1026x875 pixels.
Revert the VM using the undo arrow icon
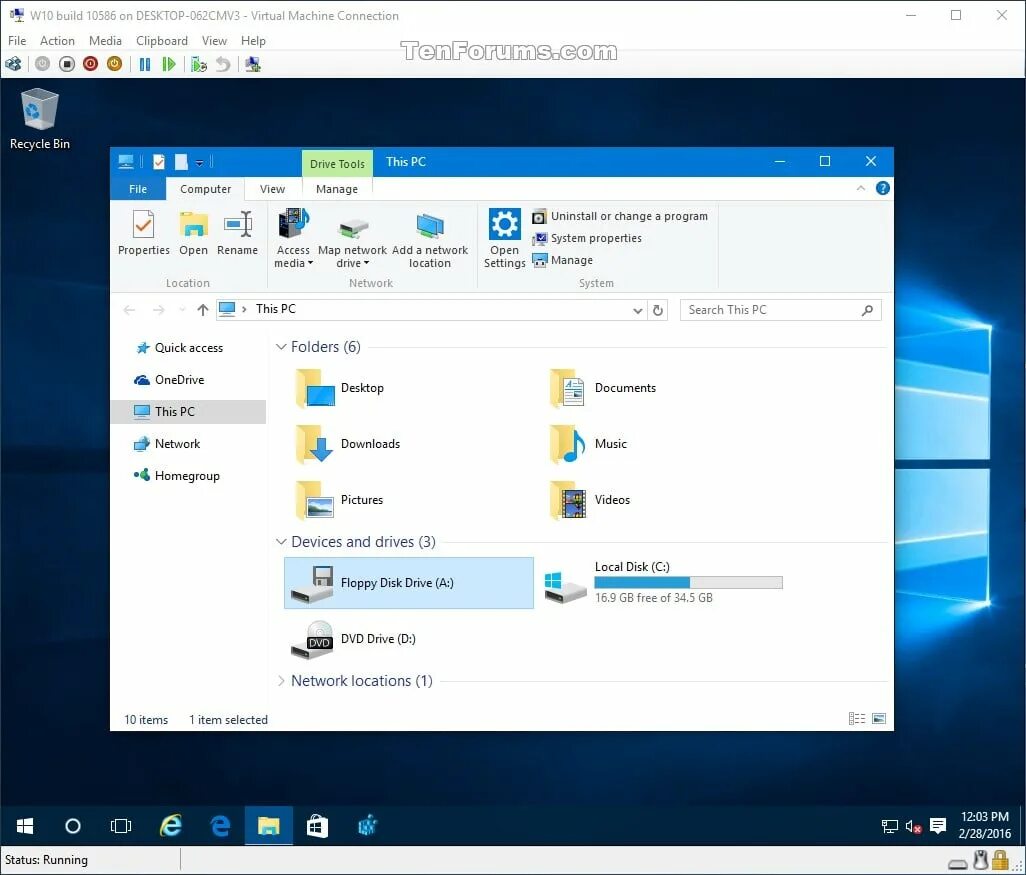[x=223, y=64]
